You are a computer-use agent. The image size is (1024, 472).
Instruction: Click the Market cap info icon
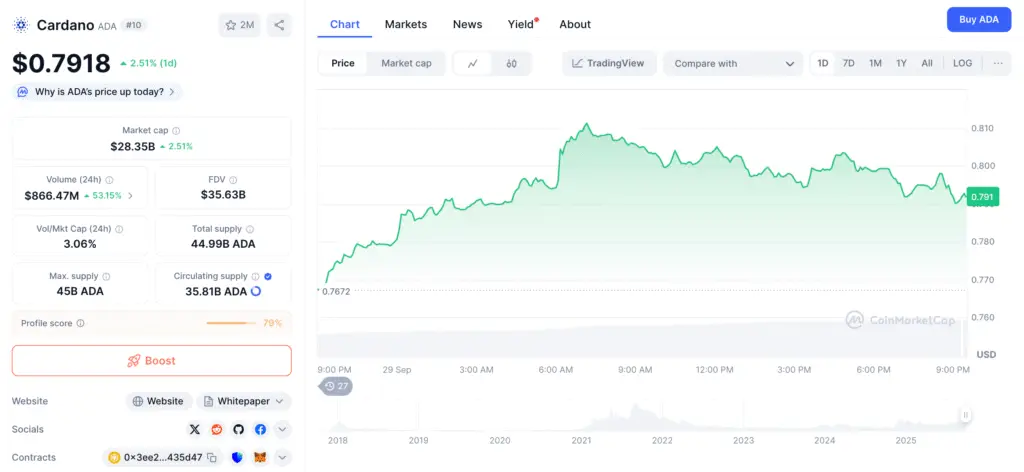click(x=176, y=131)
